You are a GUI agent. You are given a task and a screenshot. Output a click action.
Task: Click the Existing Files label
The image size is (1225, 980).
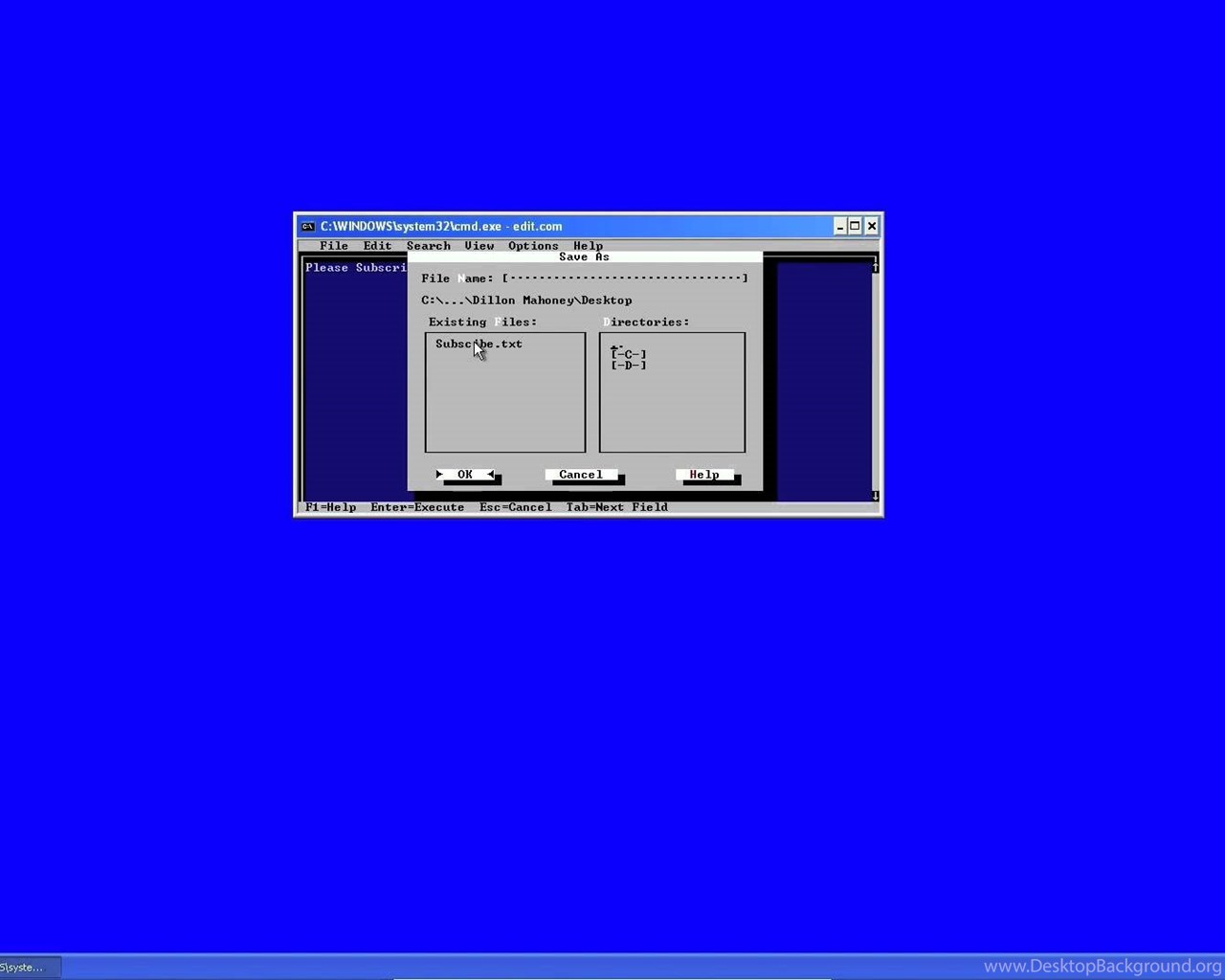(x=483, y=323)
